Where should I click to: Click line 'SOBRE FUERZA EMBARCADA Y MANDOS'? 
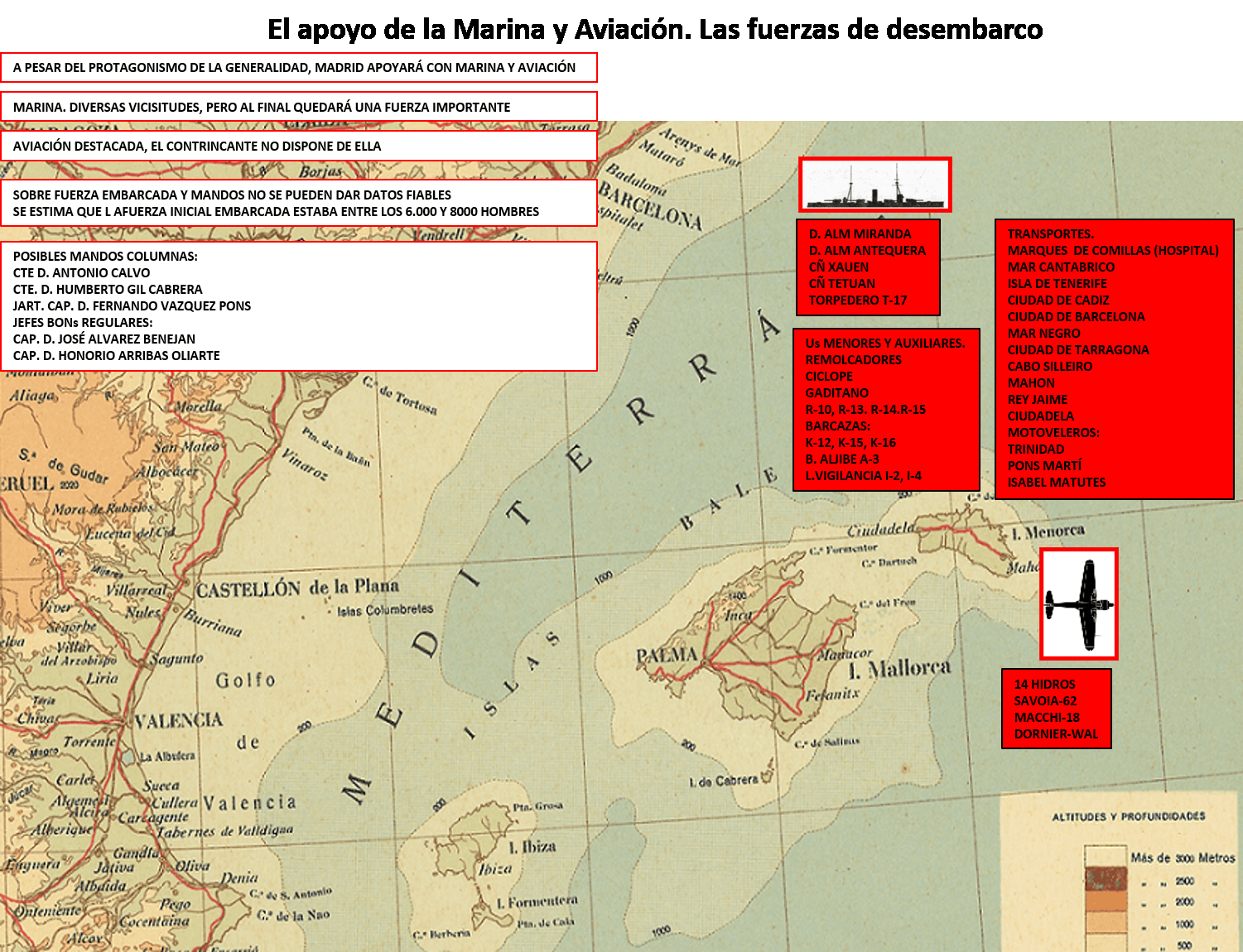click(x=232, y=195)
